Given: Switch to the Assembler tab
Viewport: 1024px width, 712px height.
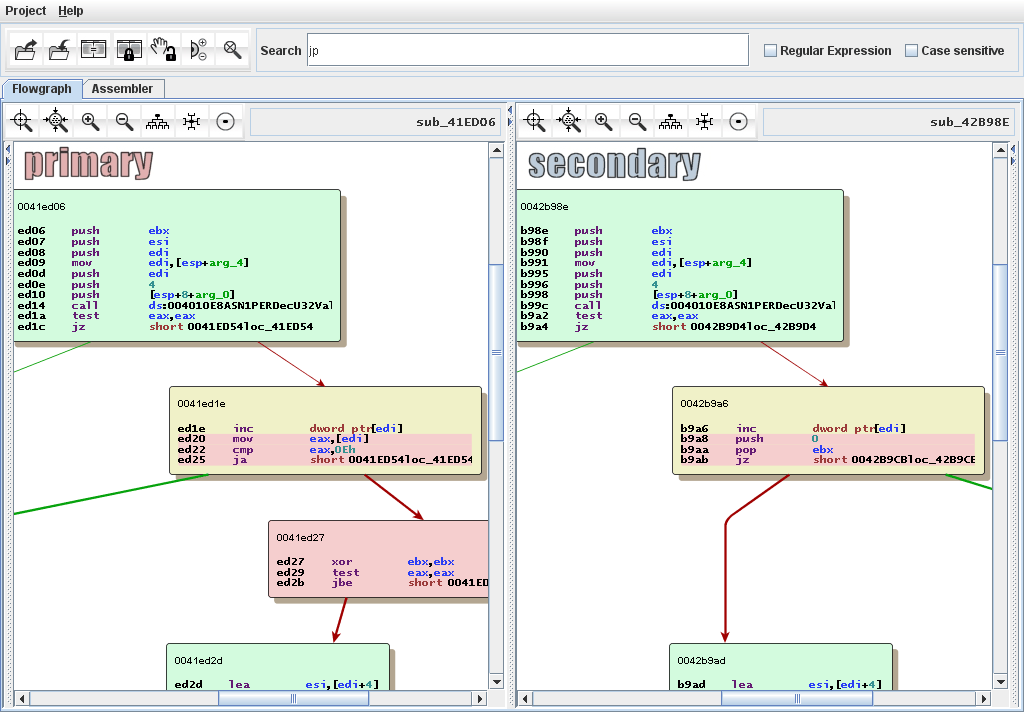Looking at the screenshot, I should coord(123,88).
